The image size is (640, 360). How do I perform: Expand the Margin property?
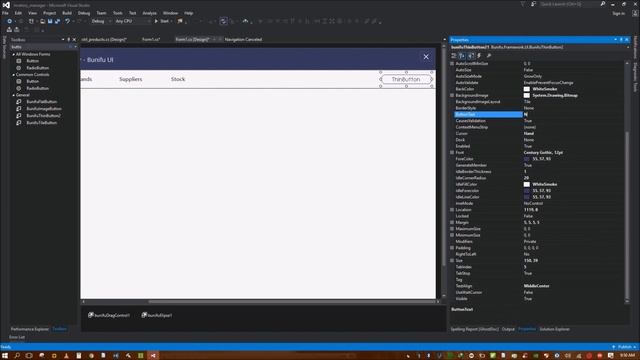click(x=452, y=222)
